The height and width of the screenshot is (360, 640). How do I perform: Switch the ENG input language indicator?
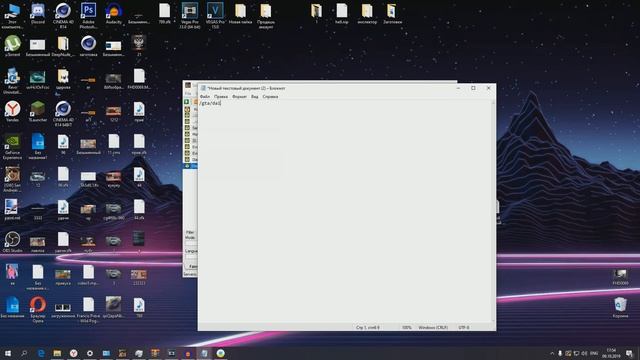tap(594, 353)
